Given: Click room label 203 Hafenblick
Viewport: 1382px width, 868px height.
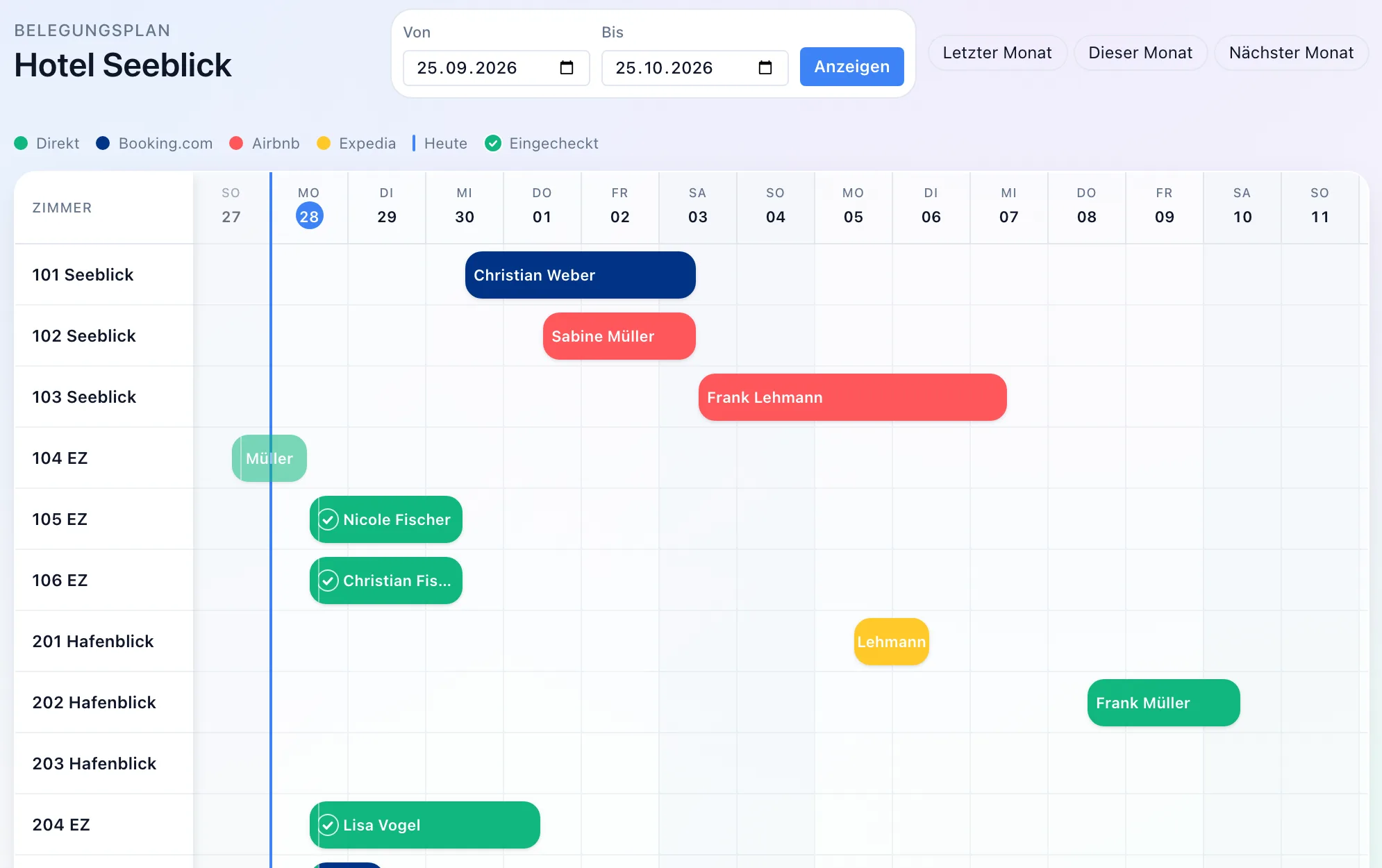Looking at the screenshot, I should tap(94, 764).
